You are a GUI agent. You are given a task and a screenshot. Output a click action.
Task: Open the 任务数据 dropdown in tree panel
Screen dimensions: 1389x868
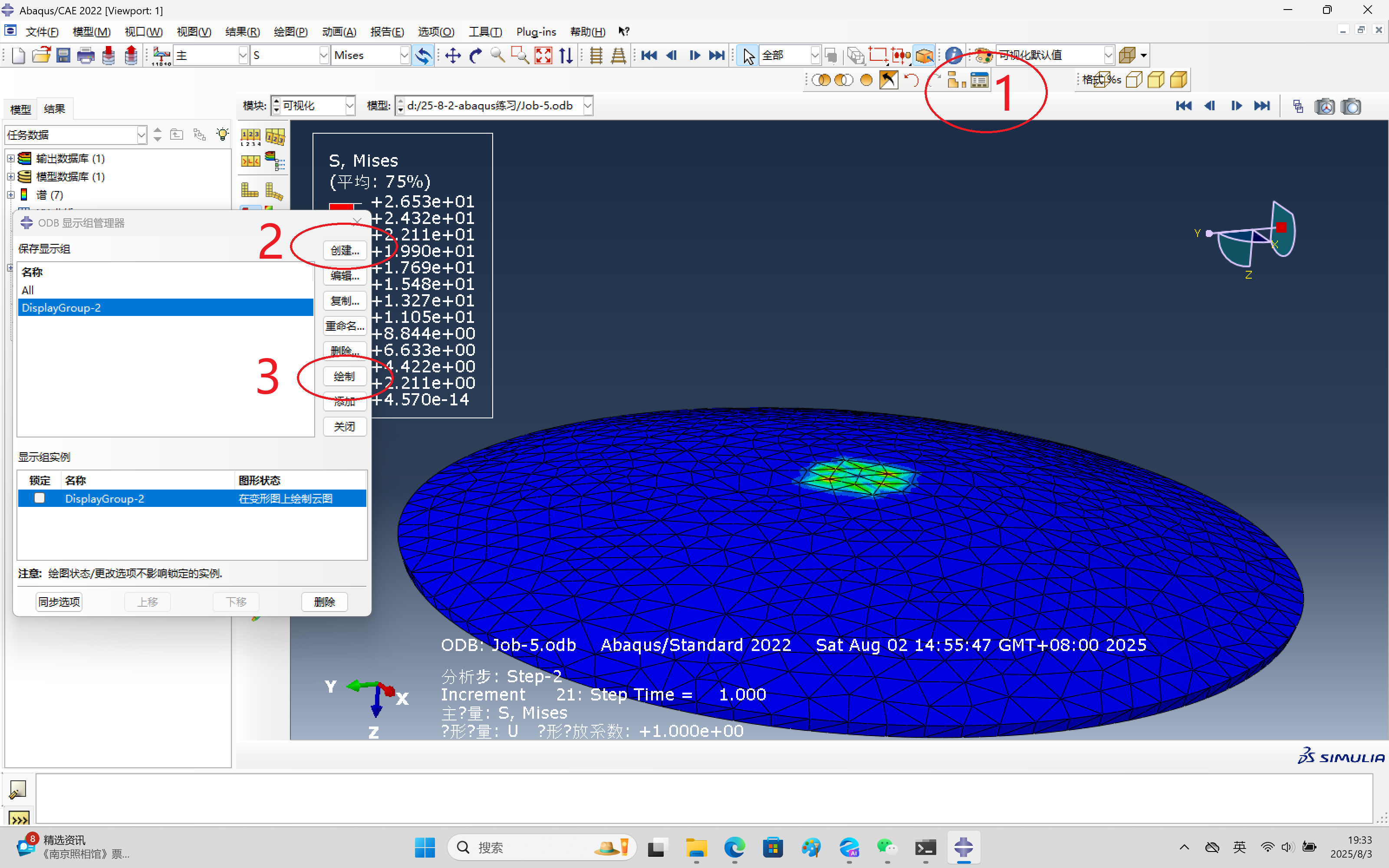76,135
